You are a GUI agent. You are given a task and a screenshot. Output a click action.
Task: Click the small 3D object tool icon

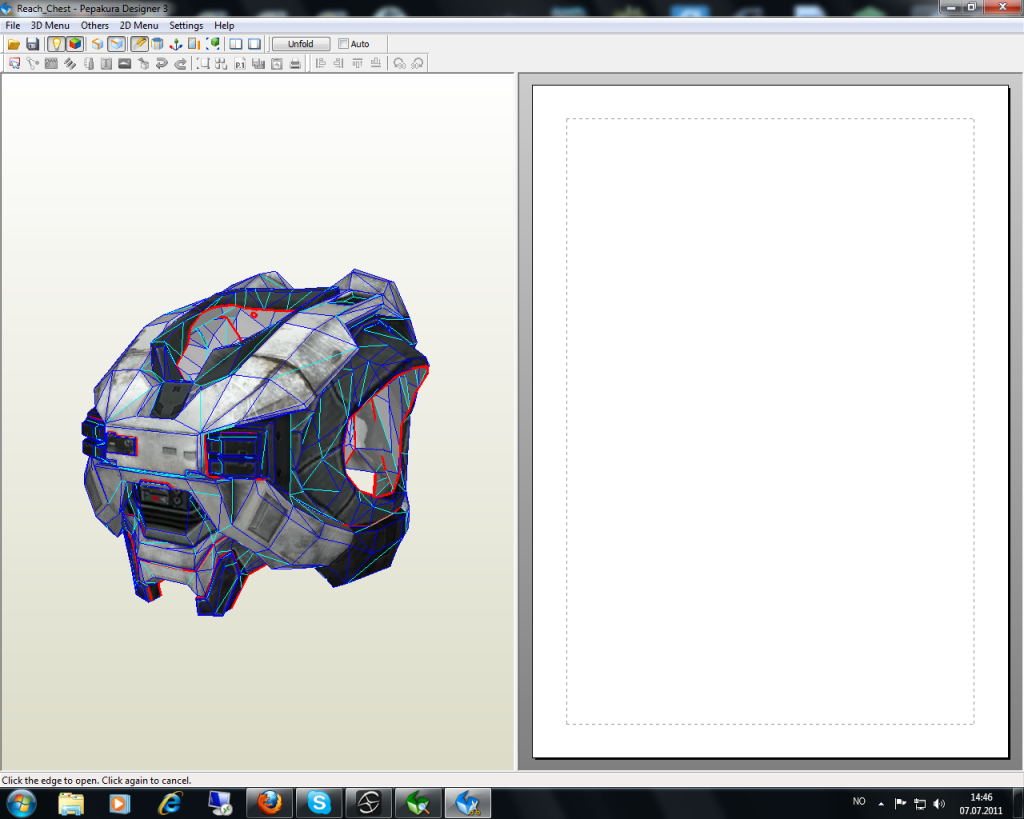pyautogui.click(x=143, y=63)
